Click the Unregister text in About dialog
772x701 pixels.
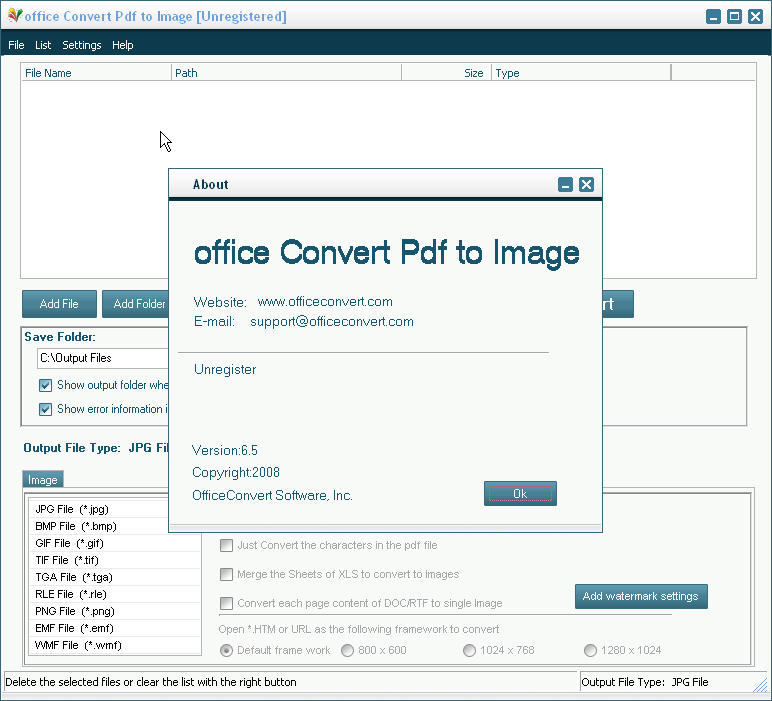tap(225, 369)
